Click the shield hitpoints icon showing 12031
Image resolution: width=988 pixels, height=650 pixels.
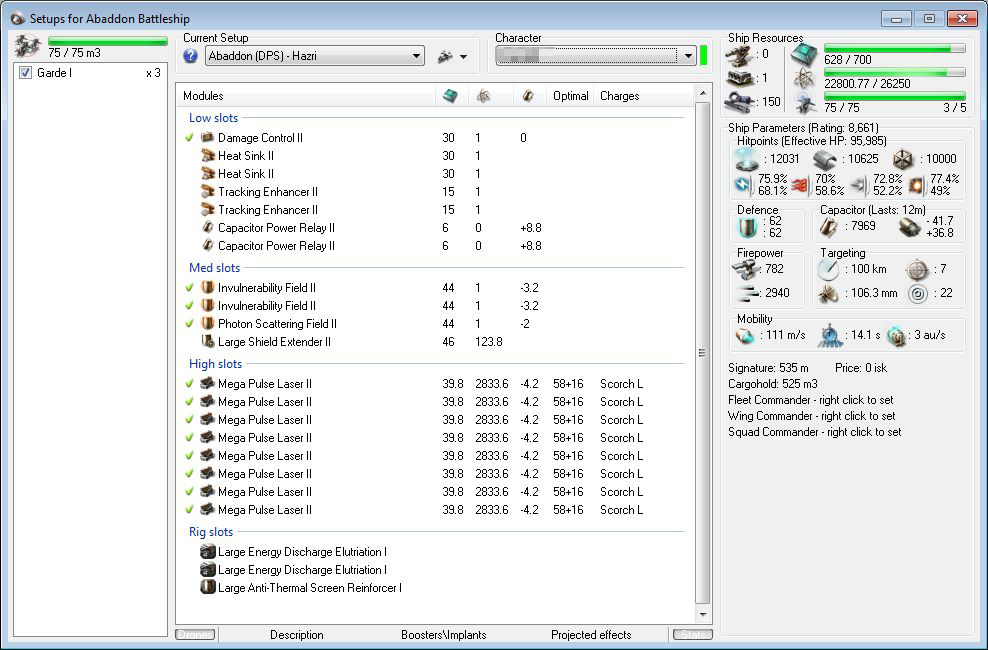(747, 159)
